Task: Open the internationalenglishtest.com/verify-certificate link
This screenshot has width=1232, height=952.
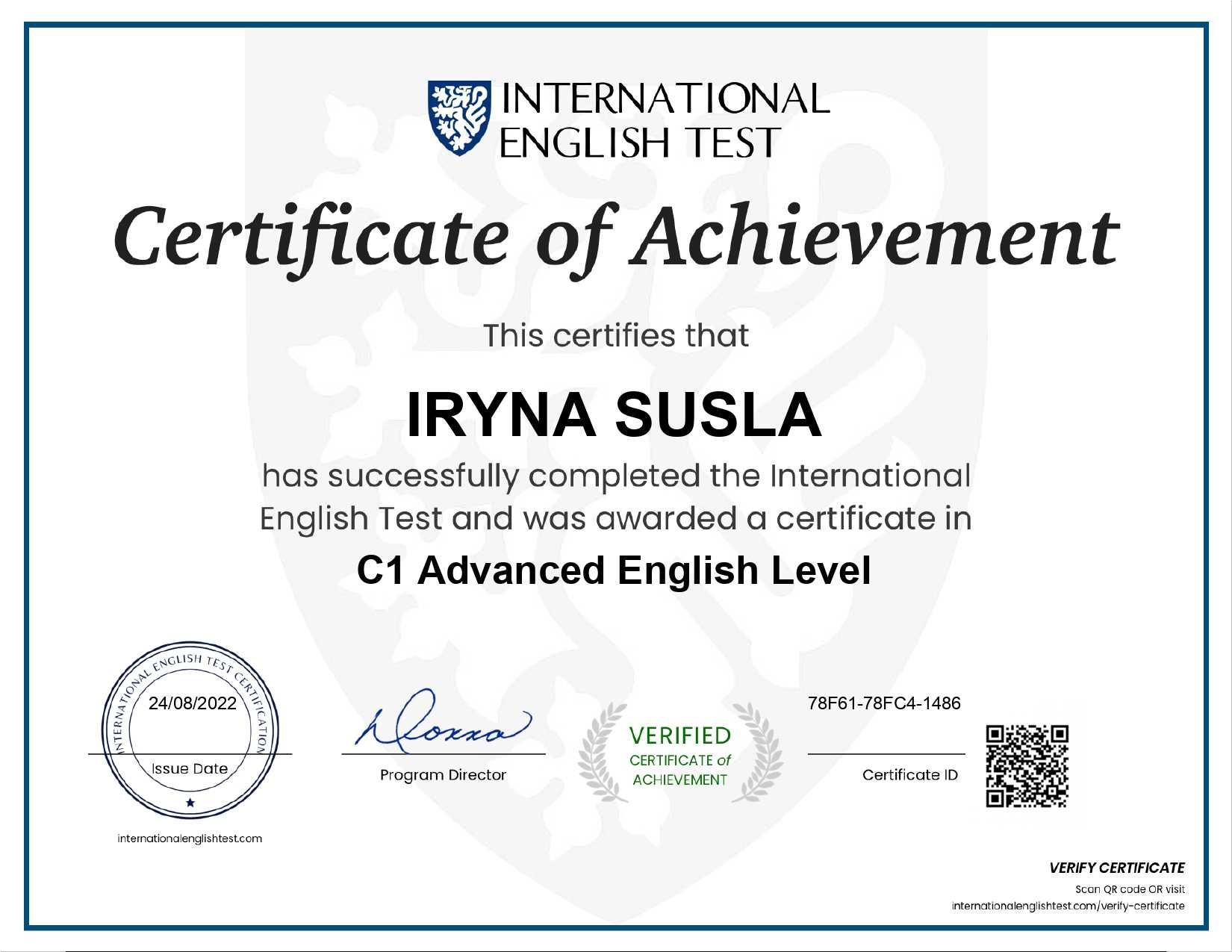Action: (1068, 906)
